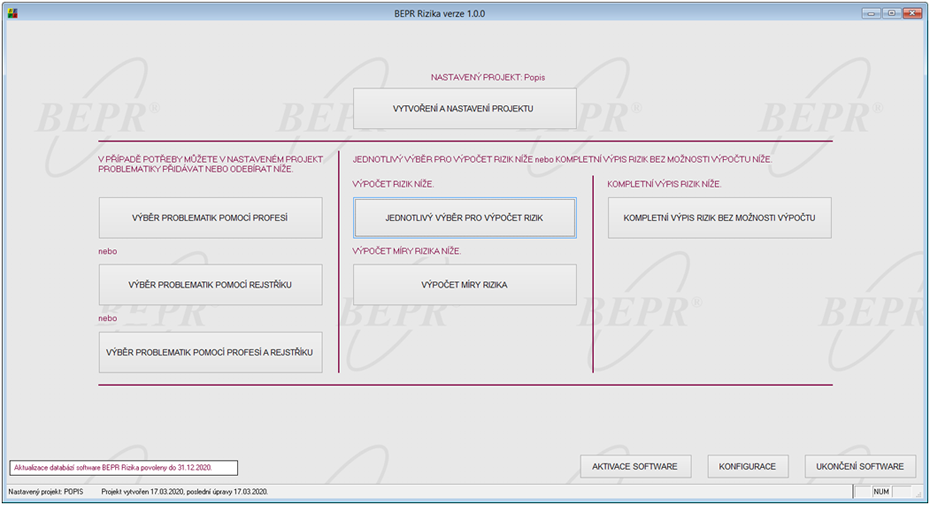
Task: Click 'JEDNOTLIVÝ VÝBĚR PRO VÝPOČET RIZIK NÍŽE nebo' heading
Action: 562,160
